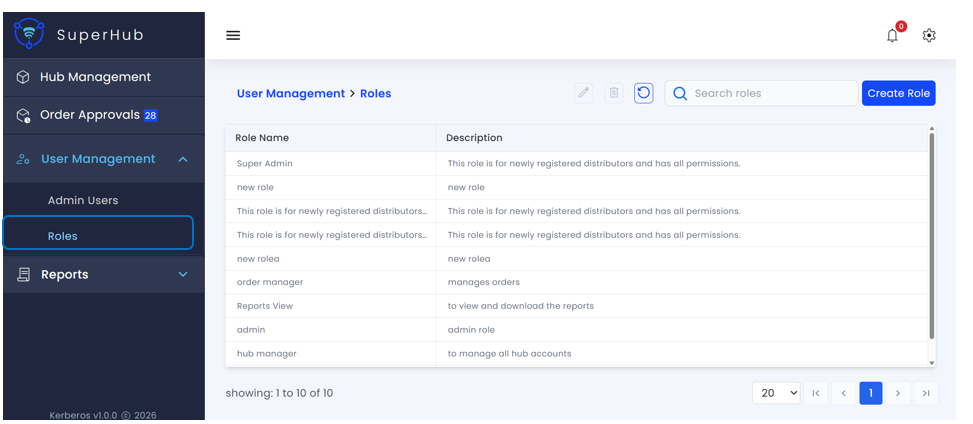Click the refresh roles icon
This screenshot has height=424, width=973.
point(644,93)
